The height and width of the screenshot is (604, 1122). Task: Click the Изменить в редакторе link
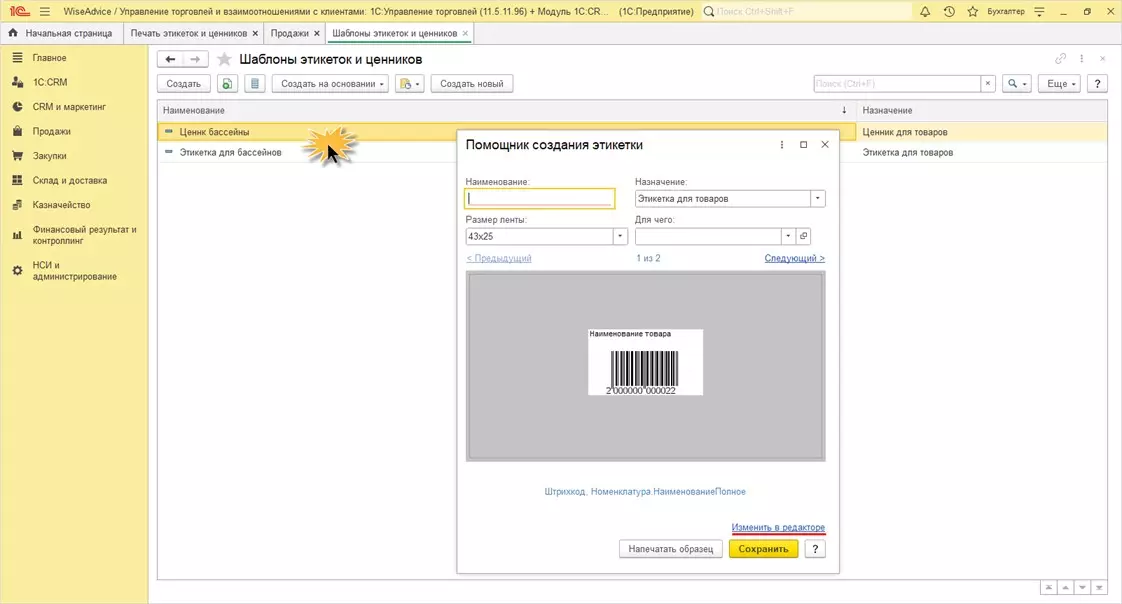[777, 527]
